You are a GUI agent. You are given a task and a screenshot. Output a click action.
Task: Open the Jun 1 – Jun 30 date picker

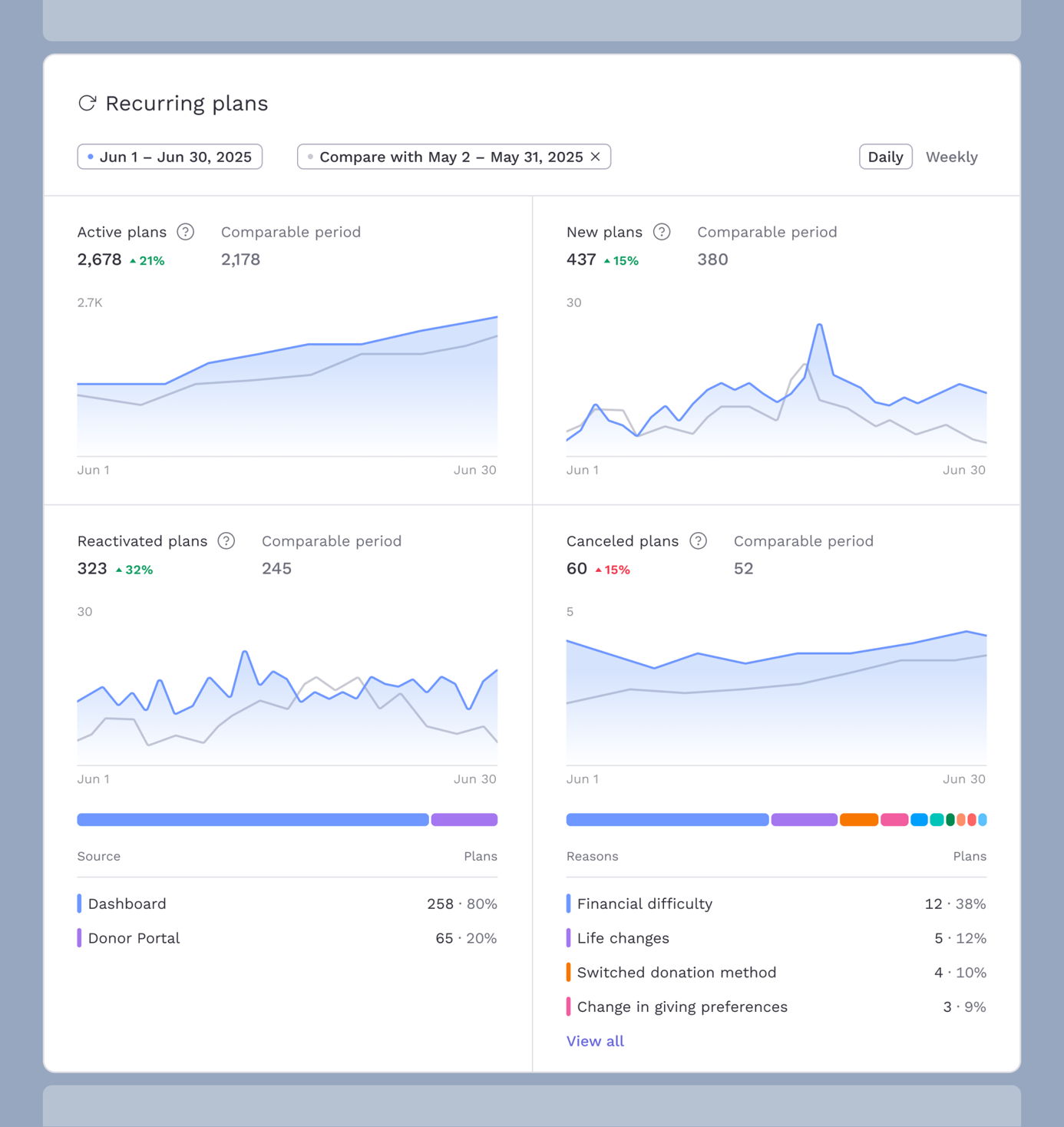170,157
